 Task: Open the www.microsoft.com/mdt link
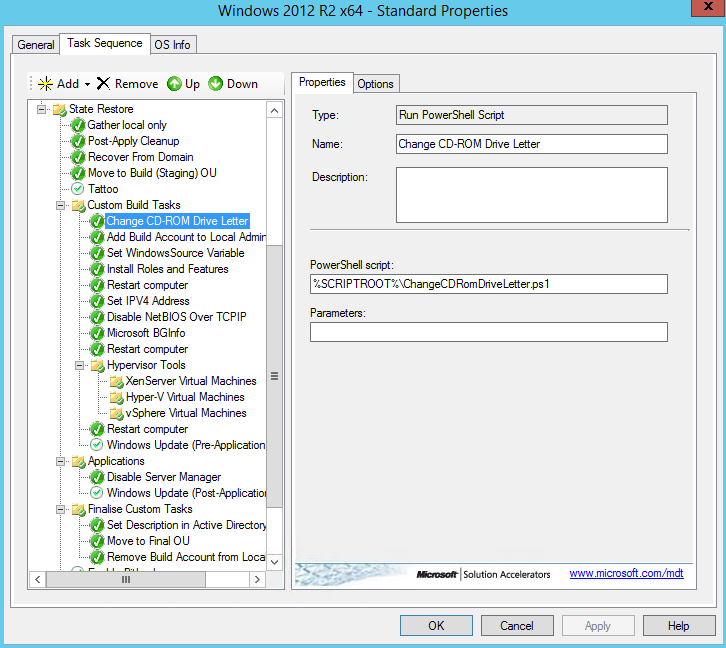click(626, 574)
